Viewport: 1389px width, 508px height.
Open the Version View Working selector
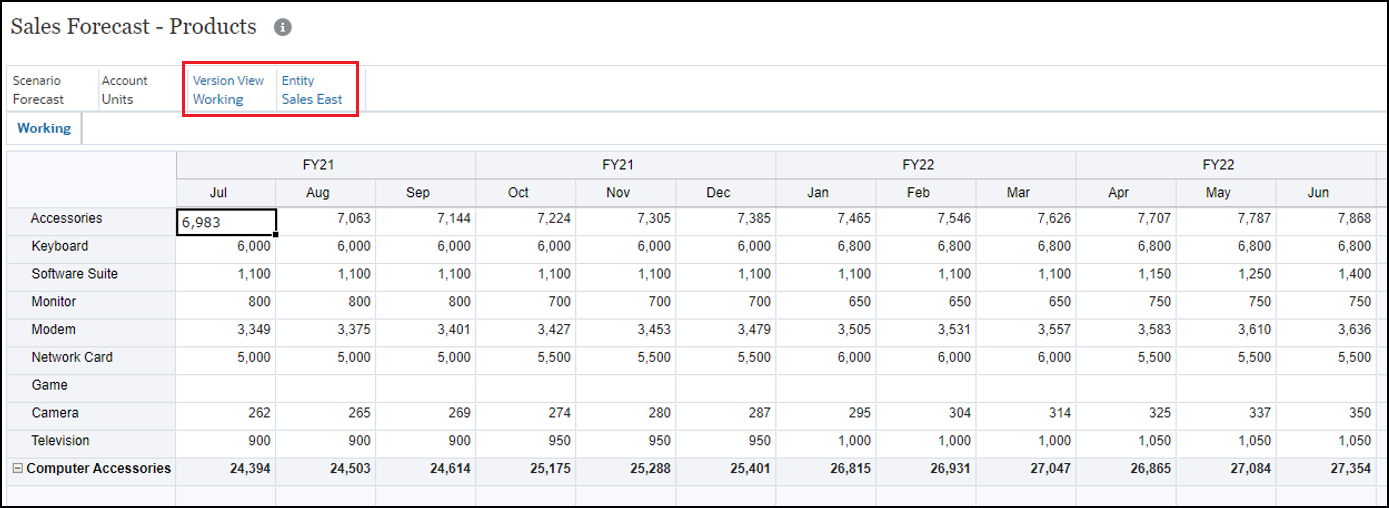click(x=228, y=90)
